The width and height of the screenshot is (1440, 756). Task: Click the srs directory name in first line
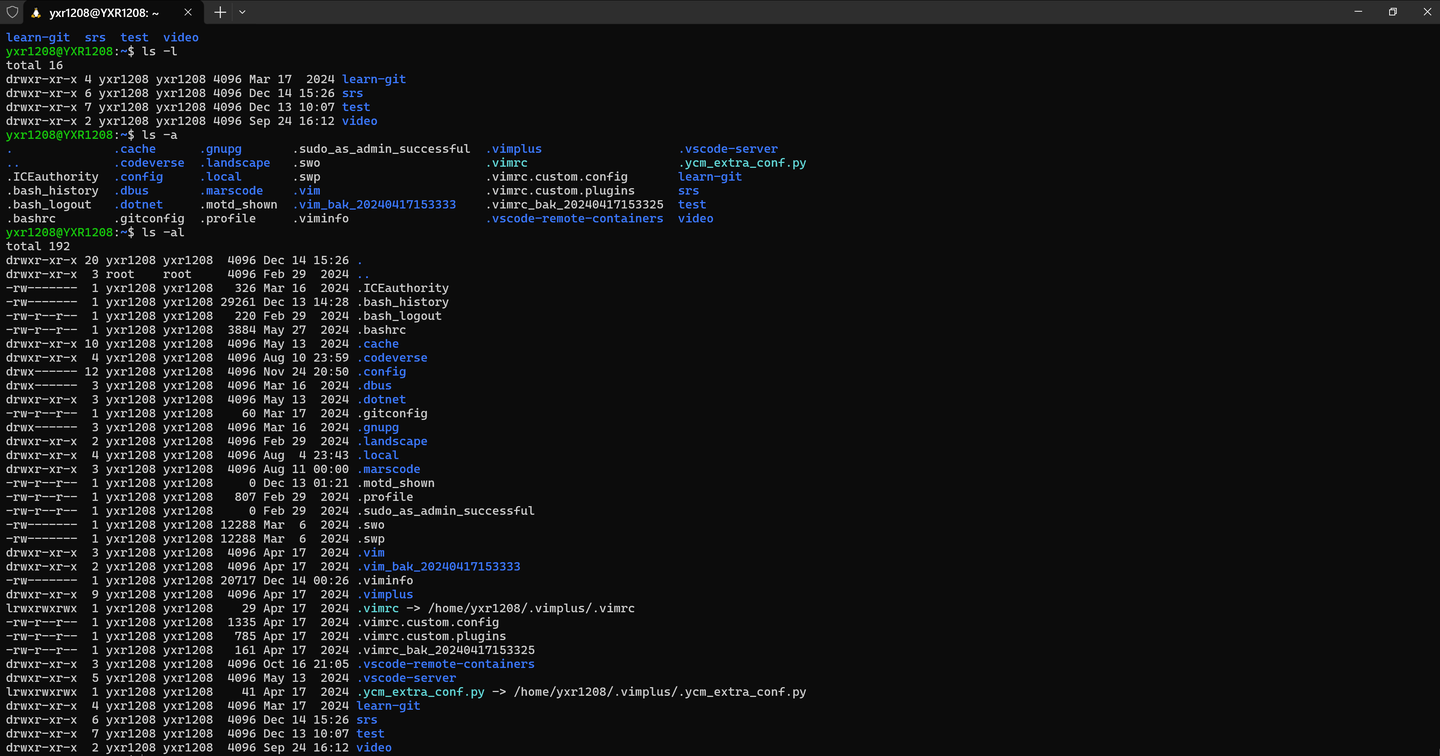[95, 37]
